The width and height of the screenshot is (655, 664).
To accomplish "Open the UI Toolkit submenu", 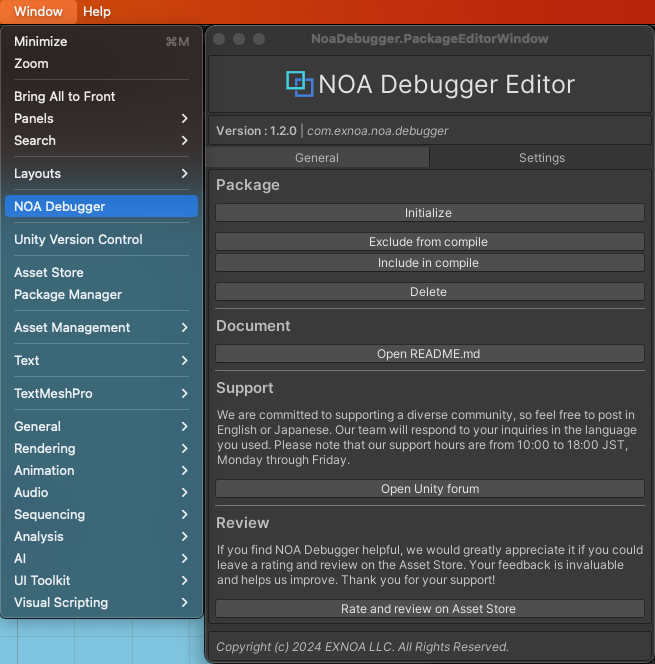I will coord(101,581).
